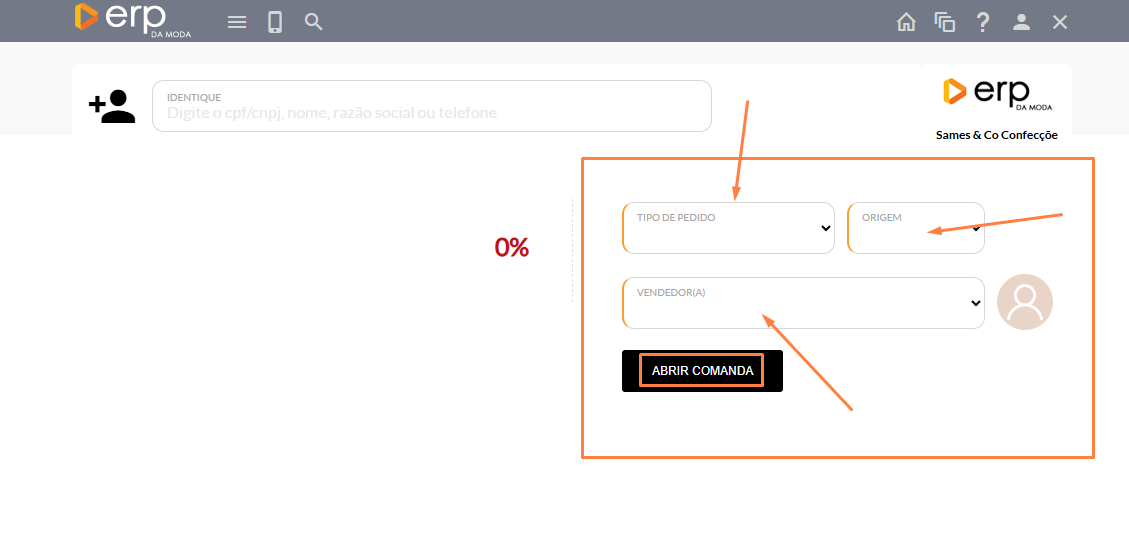
Task: Click the X close icon in header
Action: pyautogui.click(x=1060, y=22)
